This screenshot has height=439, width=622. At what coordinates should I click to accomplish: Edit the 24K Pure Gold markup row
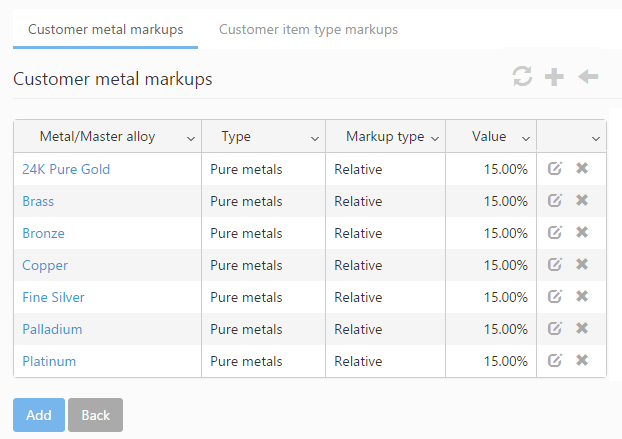point(555,169)
